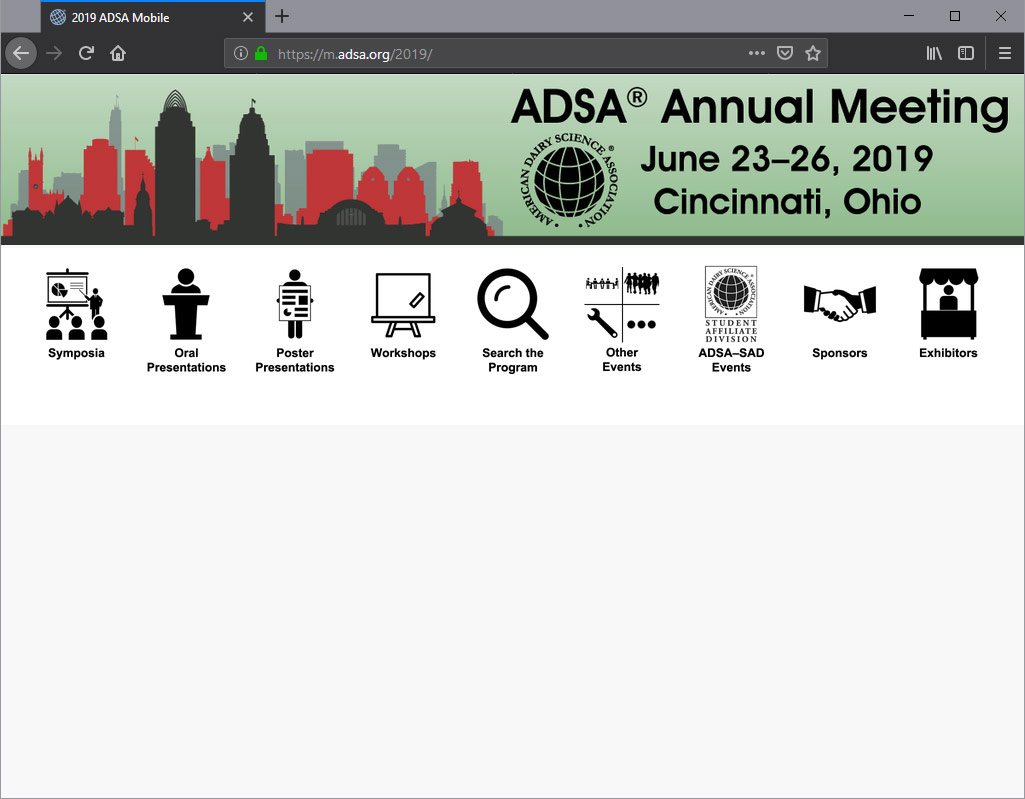Screen dimensions: 1025x799
Task: Minimize the browser window
Action: tap(909, 16)
